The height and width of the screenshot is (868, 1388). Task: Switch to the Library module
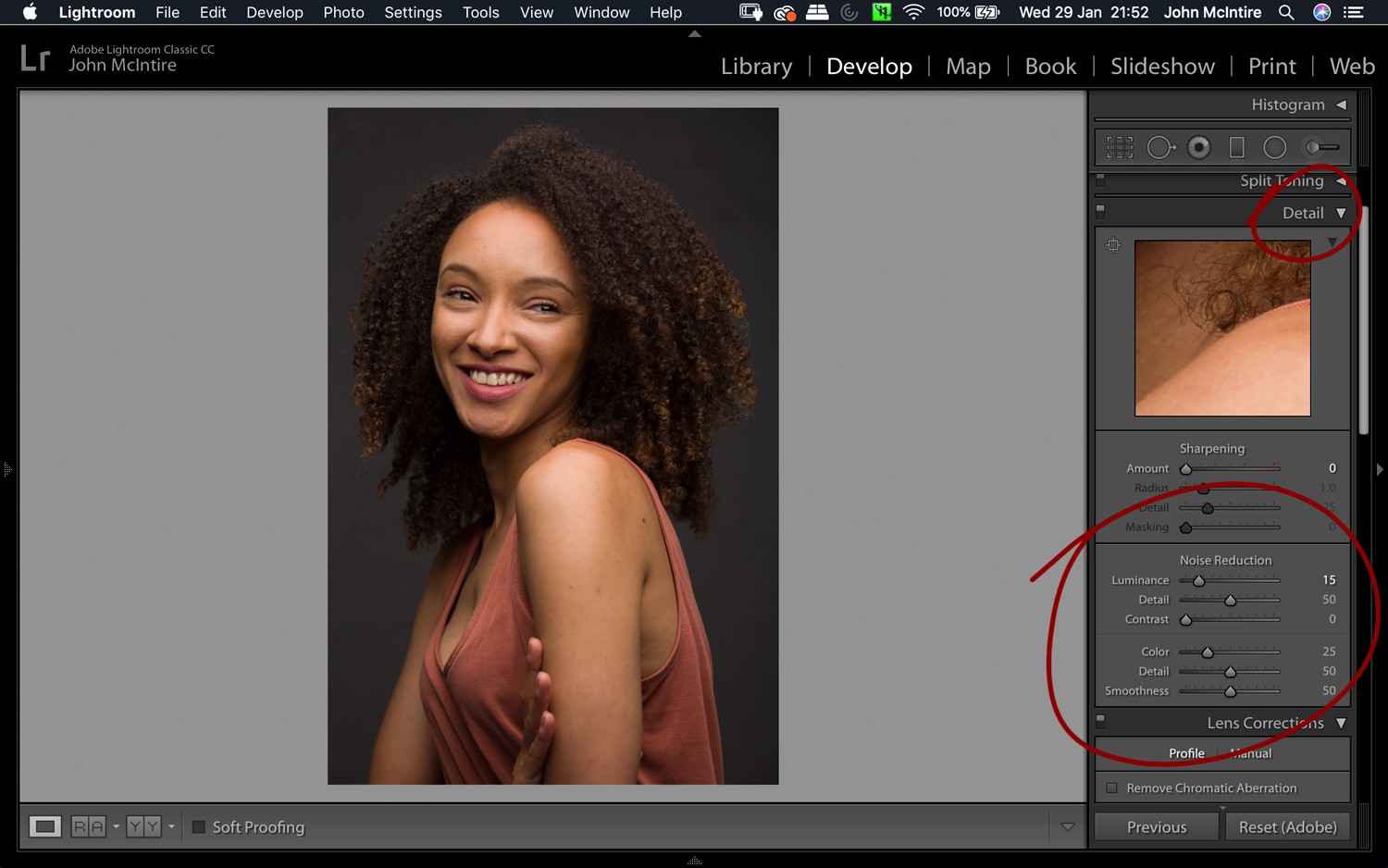(x=756, y=66)
